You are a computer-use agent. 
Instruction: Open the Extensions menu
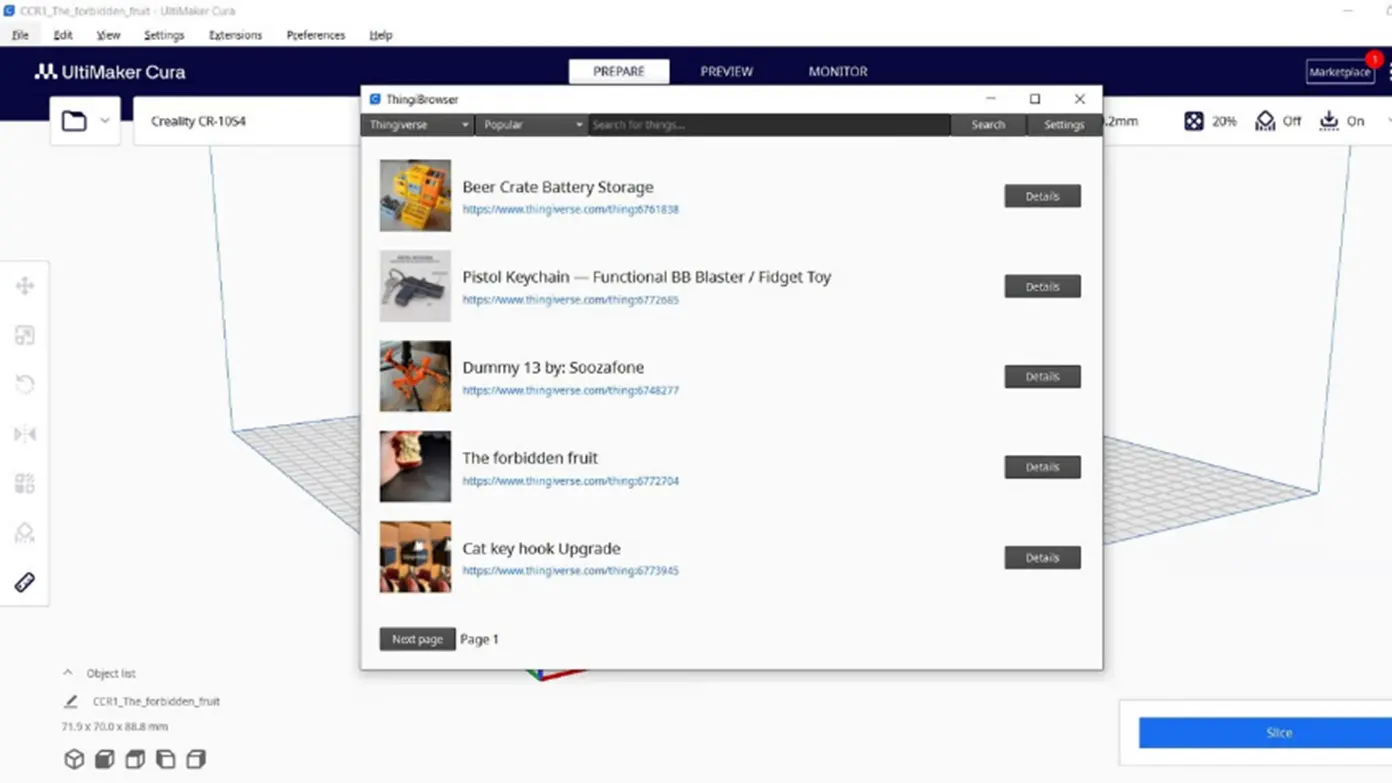235,35
